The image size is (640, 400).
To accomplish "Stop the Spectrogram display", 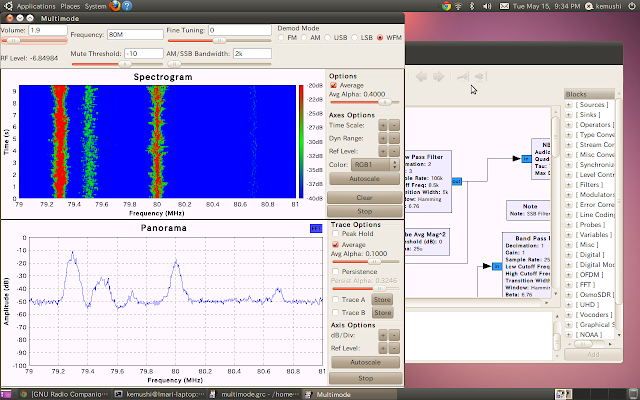I will 364,211.
